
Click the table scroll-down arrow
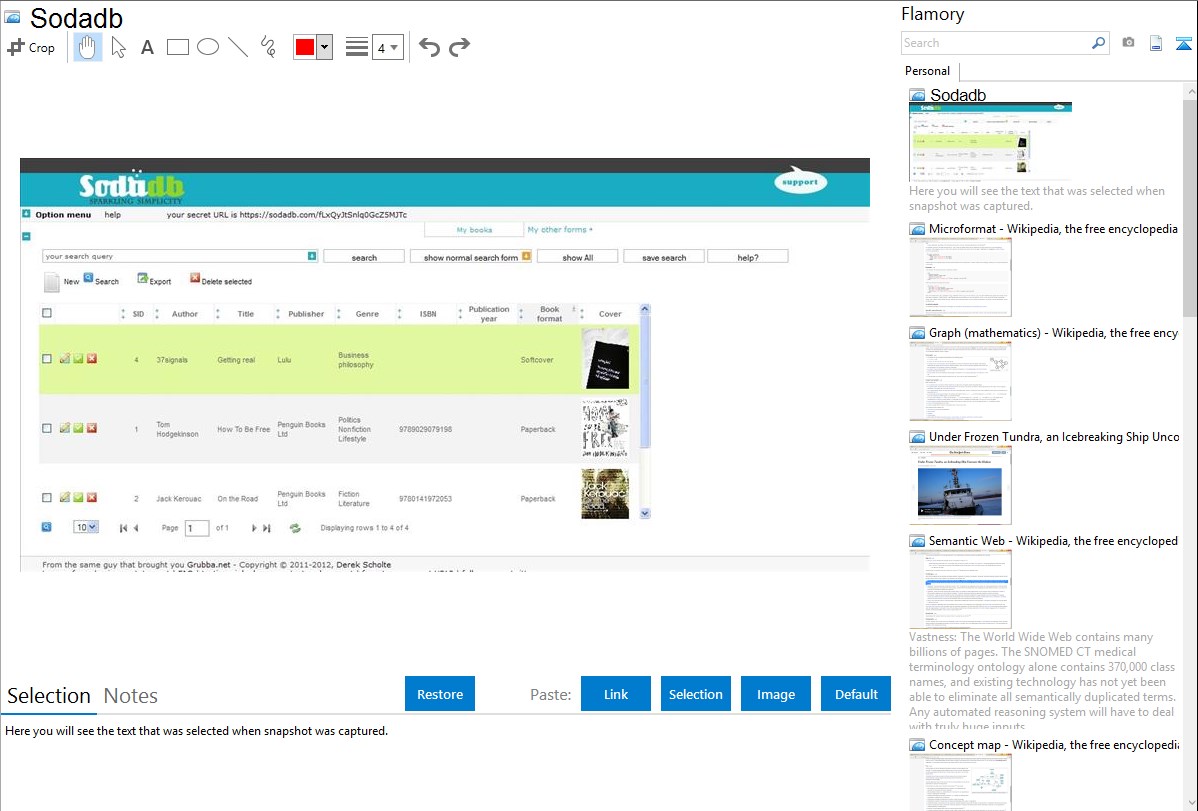pos(645,514)
